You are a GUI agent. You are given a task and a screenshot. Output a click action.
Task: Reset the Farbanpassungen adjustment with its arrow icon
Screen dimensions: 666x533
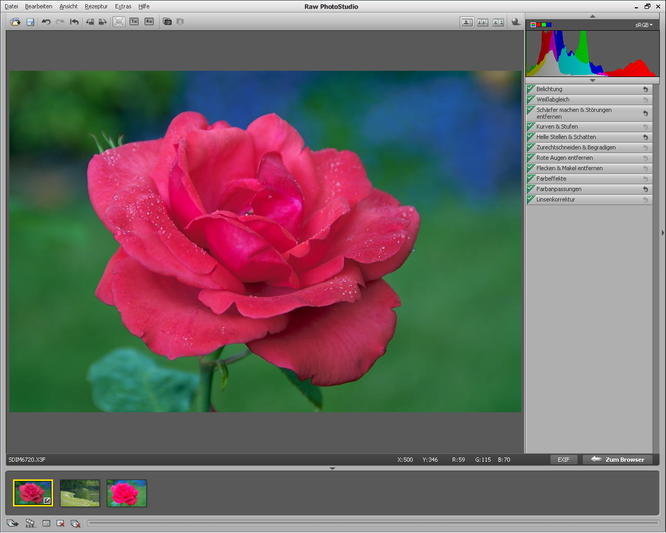(645, 189)
